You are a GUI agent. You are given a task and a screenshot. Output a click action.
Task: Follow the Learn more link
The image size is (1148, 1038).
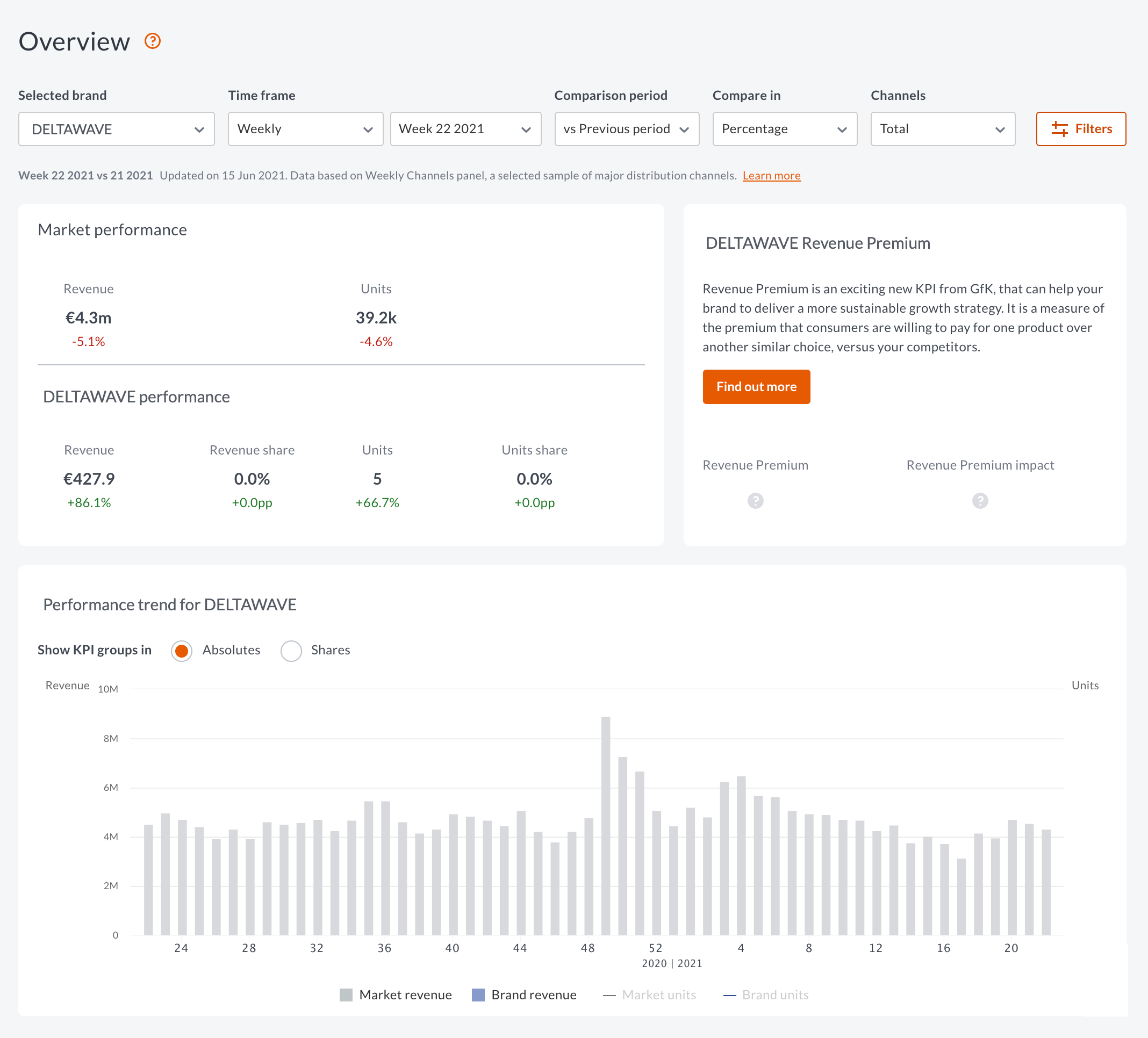click(771, 175)
